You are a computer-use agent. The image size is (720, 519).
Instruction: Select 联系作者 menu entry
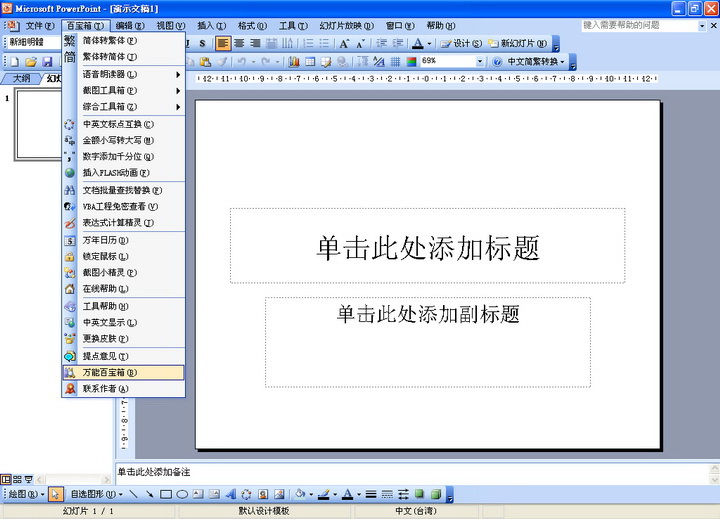coord(124,389)
